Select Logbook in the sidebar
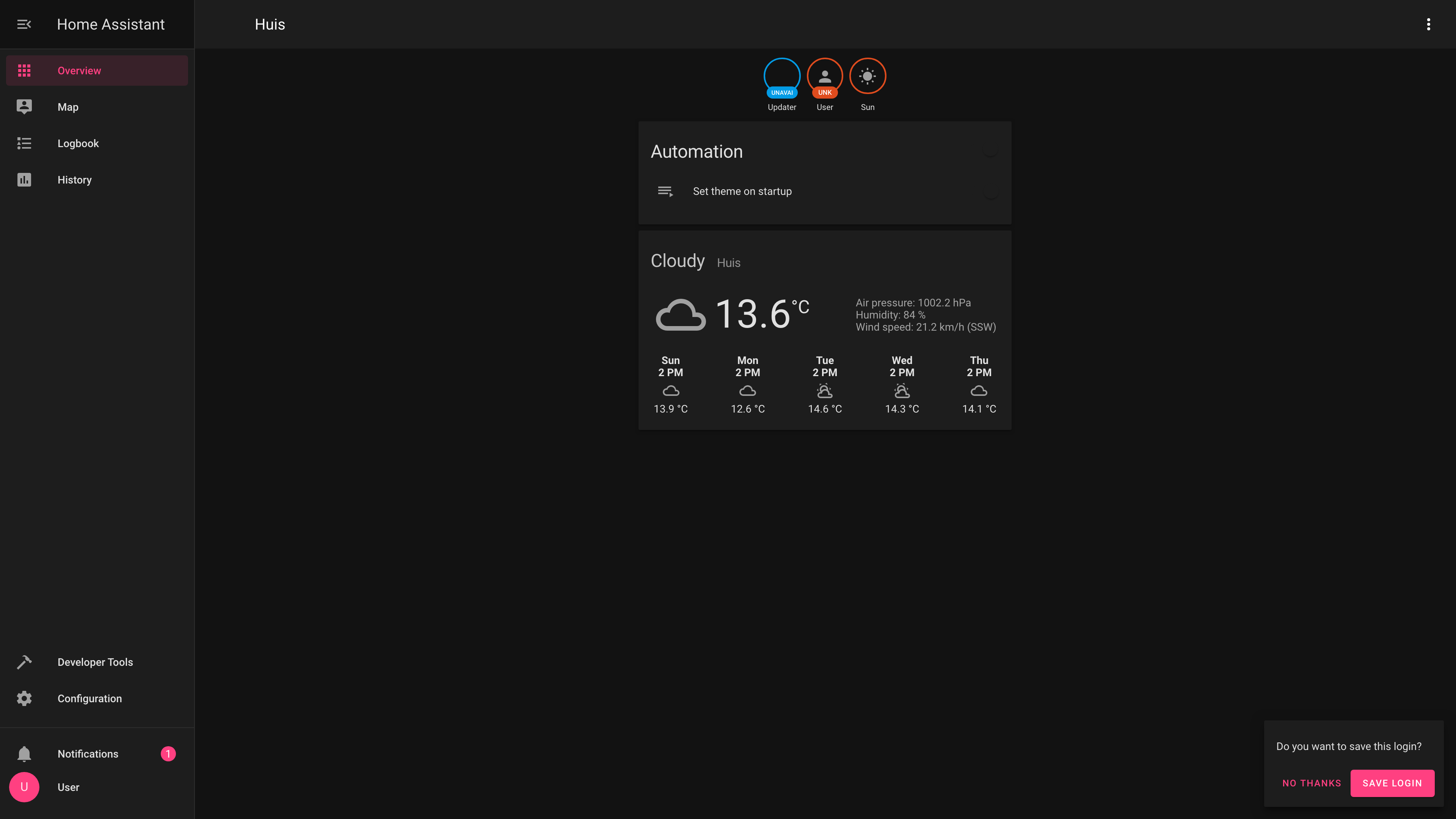 pyautogui.click(x=97, y=143)
